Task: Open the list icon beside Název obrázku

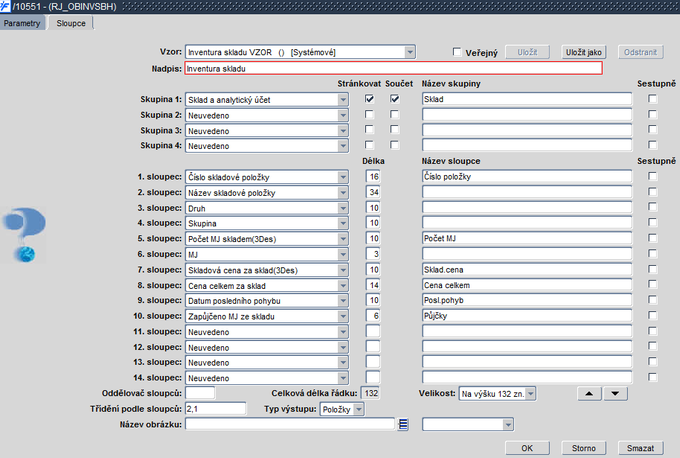Action: coord(403,424)
